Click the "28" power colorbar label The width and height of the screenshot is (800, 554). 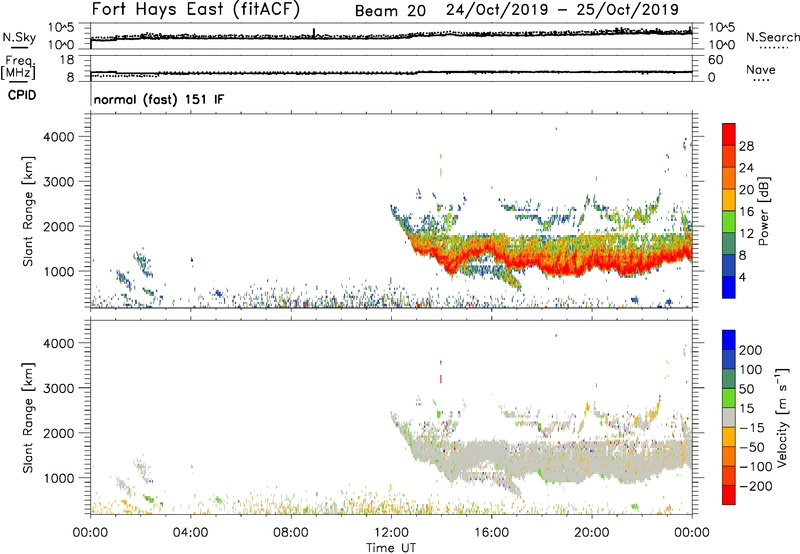point(746,146)
